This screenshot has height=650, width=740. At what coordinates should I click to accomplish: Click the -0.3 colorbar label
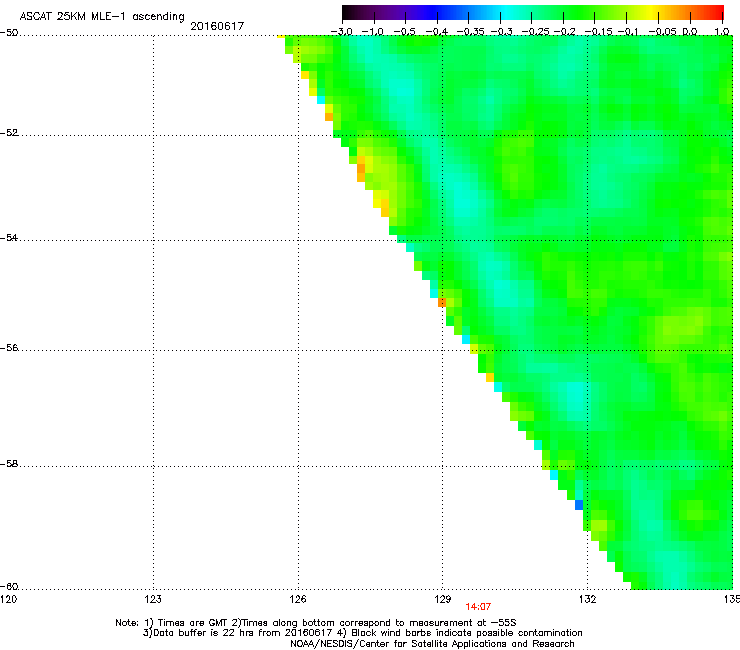tap(502, 32)
